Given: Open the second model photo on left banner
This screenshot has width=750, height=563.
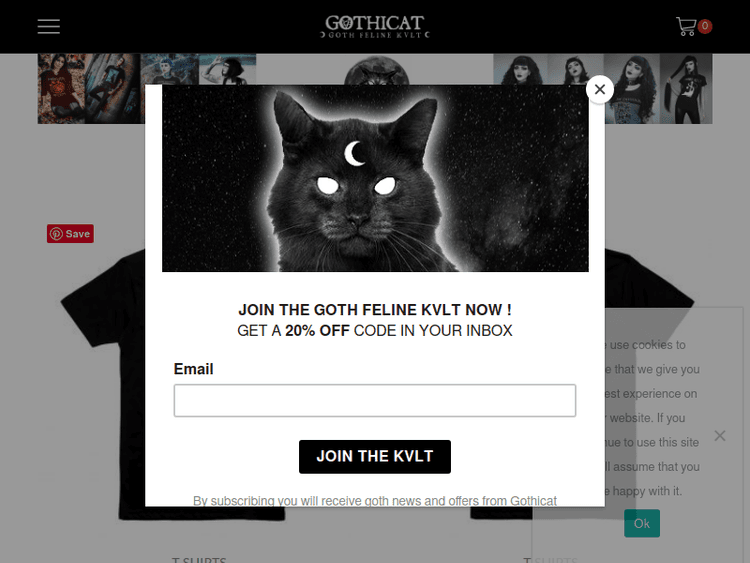Looking at the screenshot, I should click(x=113, y=88).
